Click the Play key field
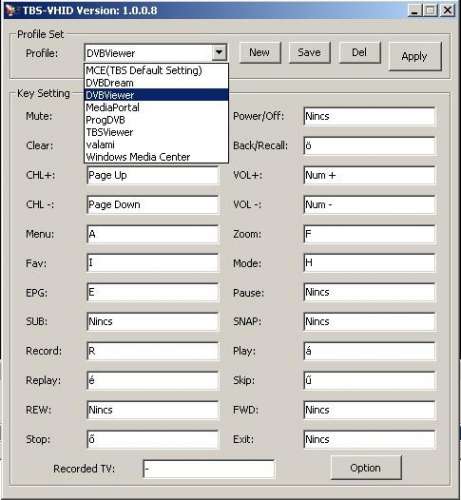 pos(369,351)
